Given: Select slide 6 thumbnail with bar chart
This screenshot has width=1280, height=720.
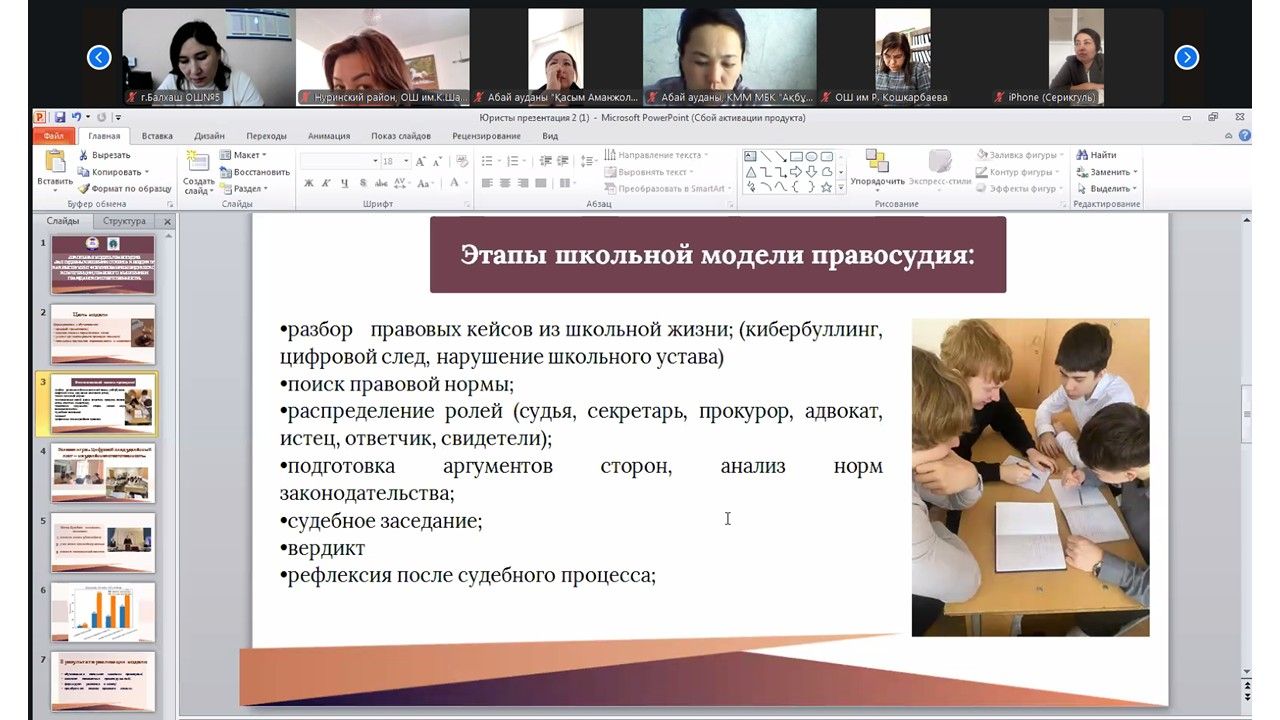Looking at the screenshot, I should [103, 612].
